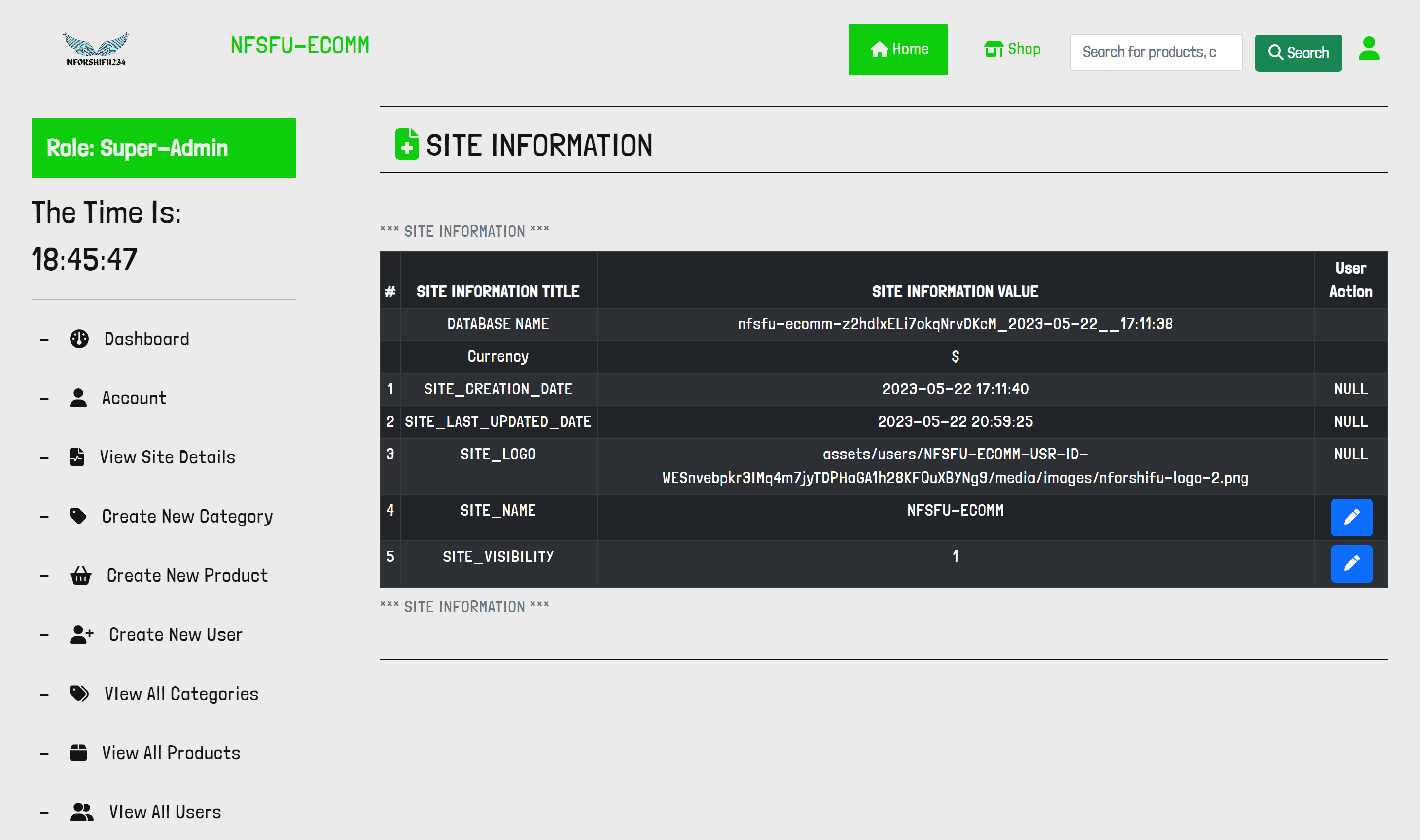Click the Create New User person-plus icon
The height and width of the screenshot is (840, 1420).
[81, 634]
